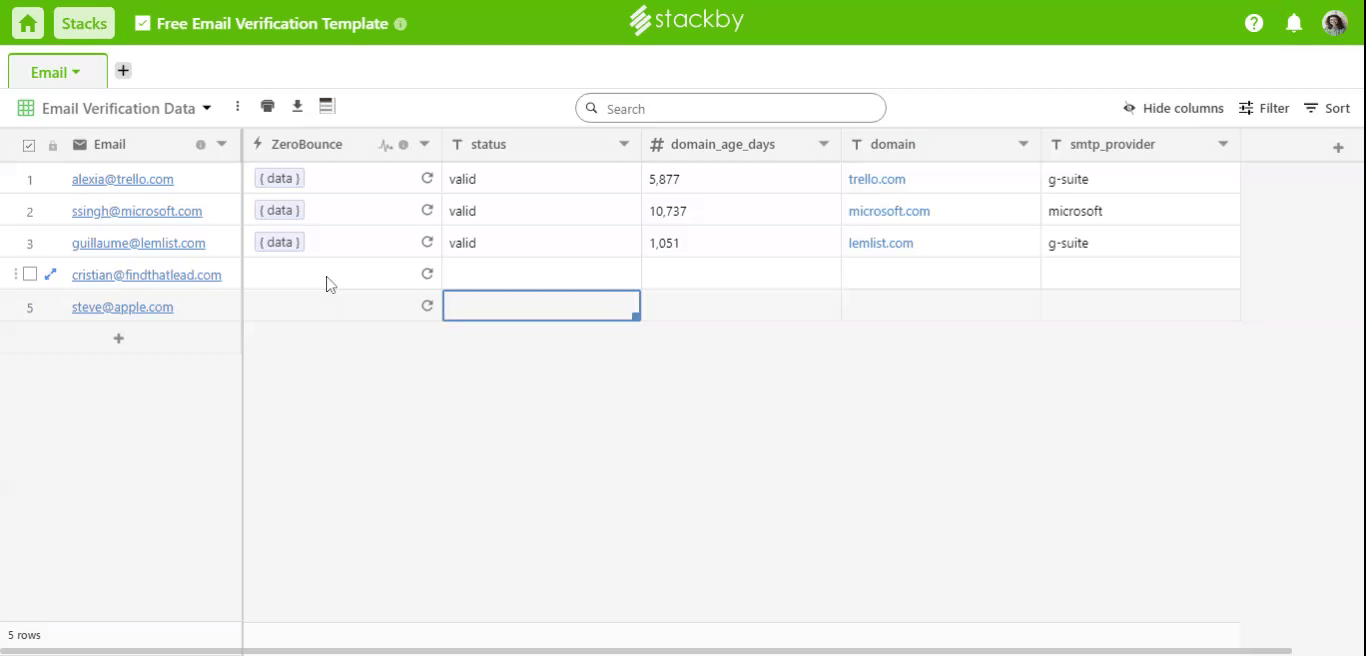Toggle Hide columns visibility option
The height and width of the screenshot is (656, 1366).
1173,108
